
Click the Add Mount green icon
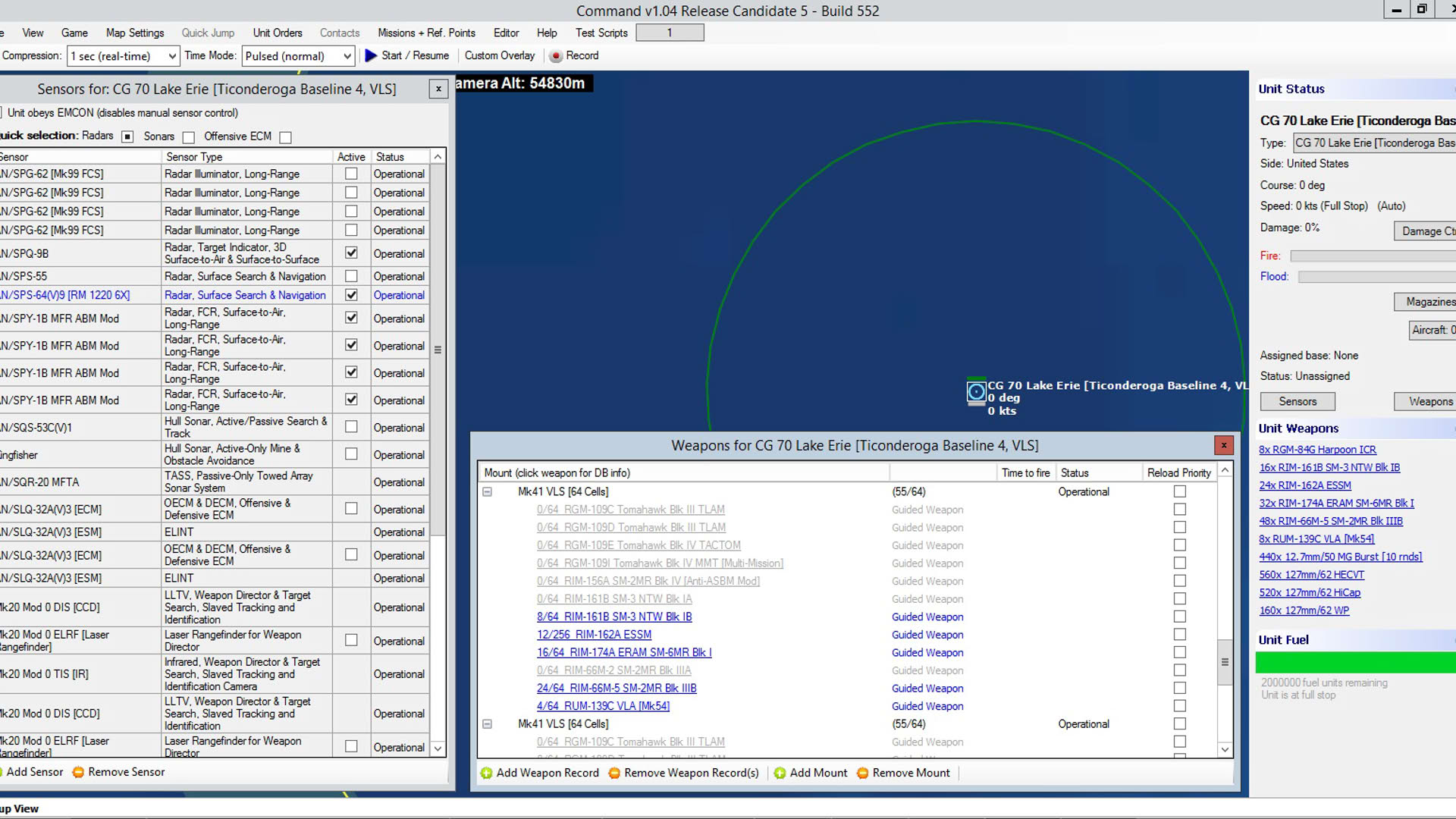coord(780,773)
